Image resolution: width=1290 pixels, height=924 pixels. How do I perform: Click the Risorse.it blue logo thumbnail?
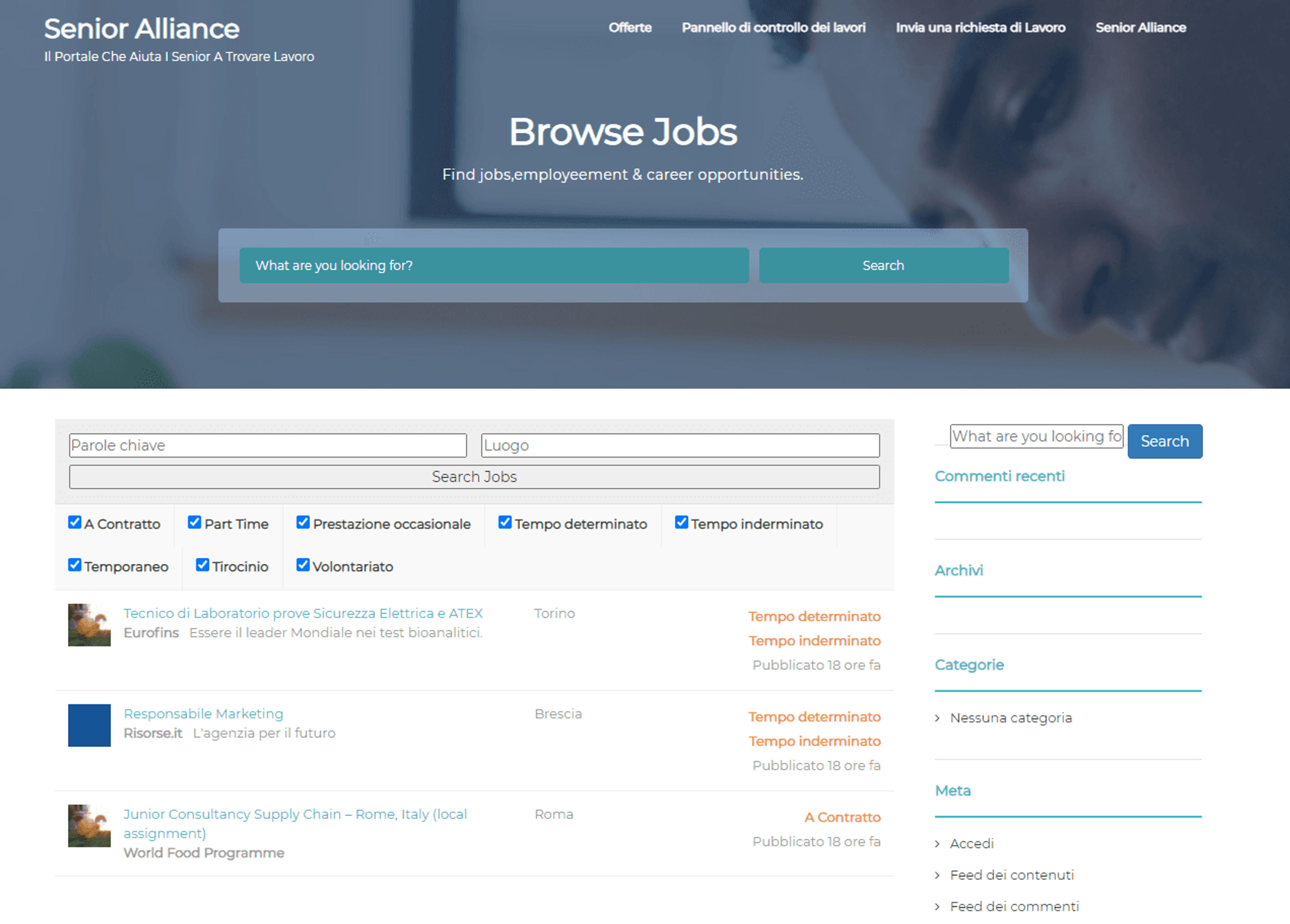click(x=89, y=725)
